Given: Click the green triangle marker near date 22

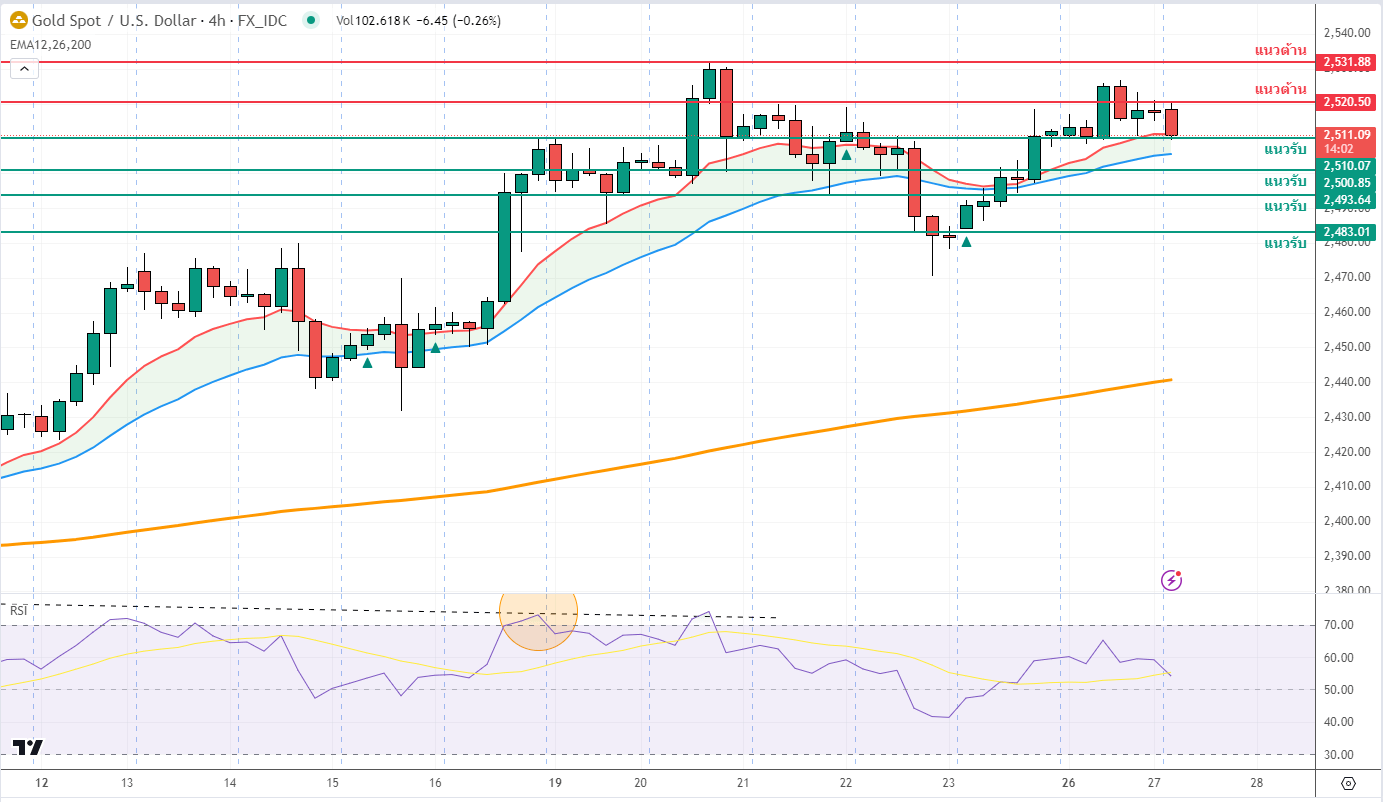Looking at the screenshot, I should pos(846,155).
